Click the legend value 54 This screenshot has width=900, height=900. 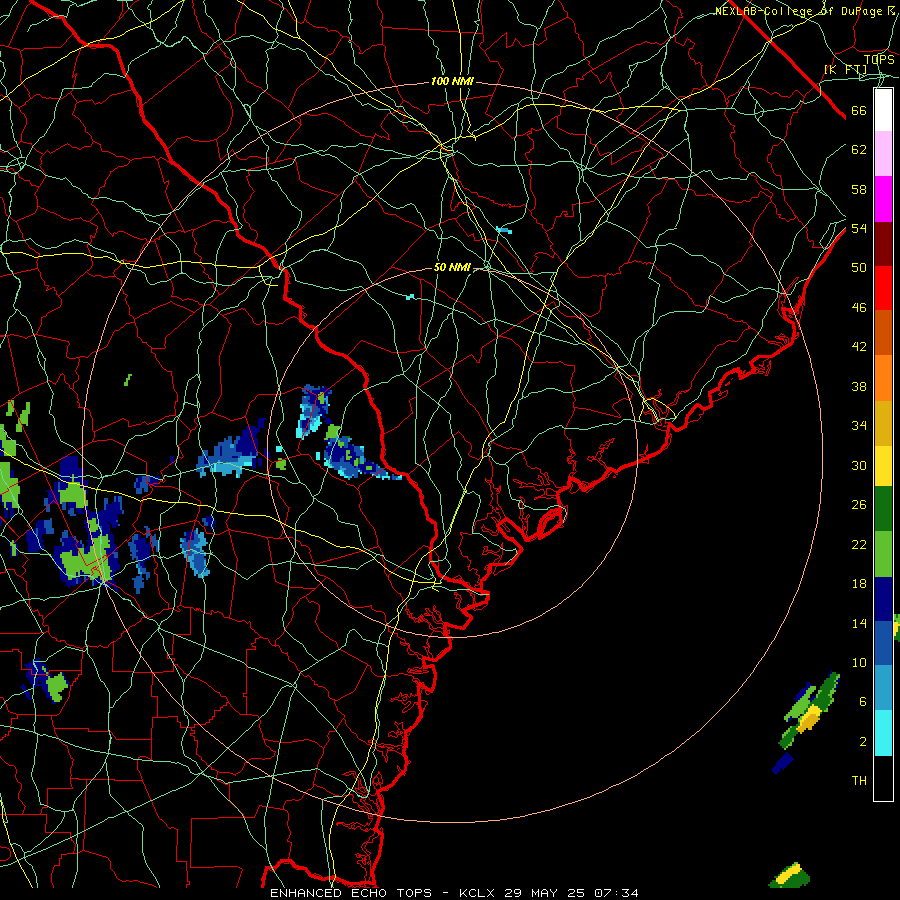[x=859, y=228]
